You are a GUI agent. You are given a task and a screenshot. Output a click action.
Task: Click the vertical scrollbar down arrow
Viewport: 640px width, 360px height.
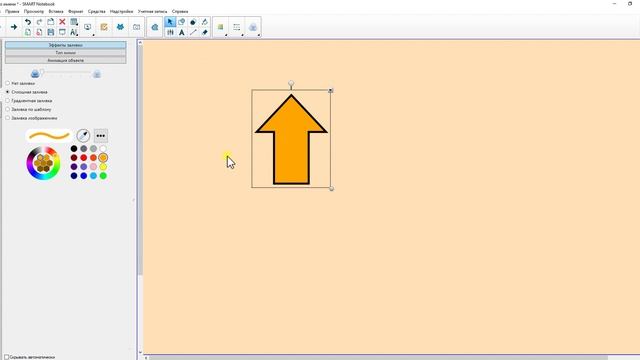point(140,352)
